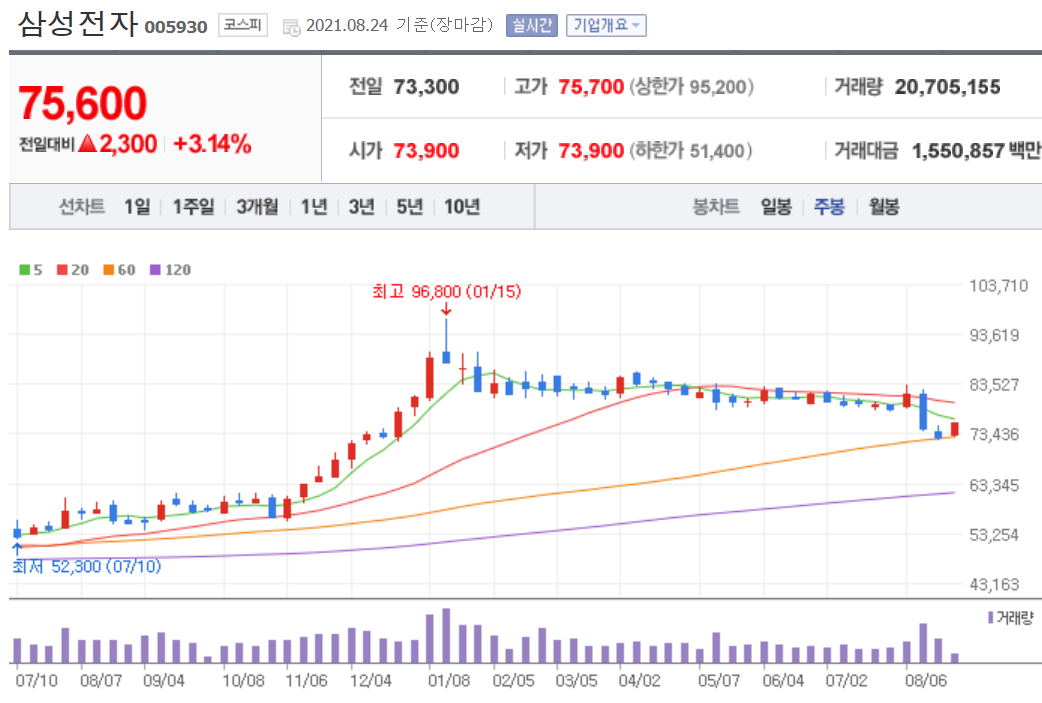
Task: Click the 상한가 95,200 text
Action: point(691,87)
